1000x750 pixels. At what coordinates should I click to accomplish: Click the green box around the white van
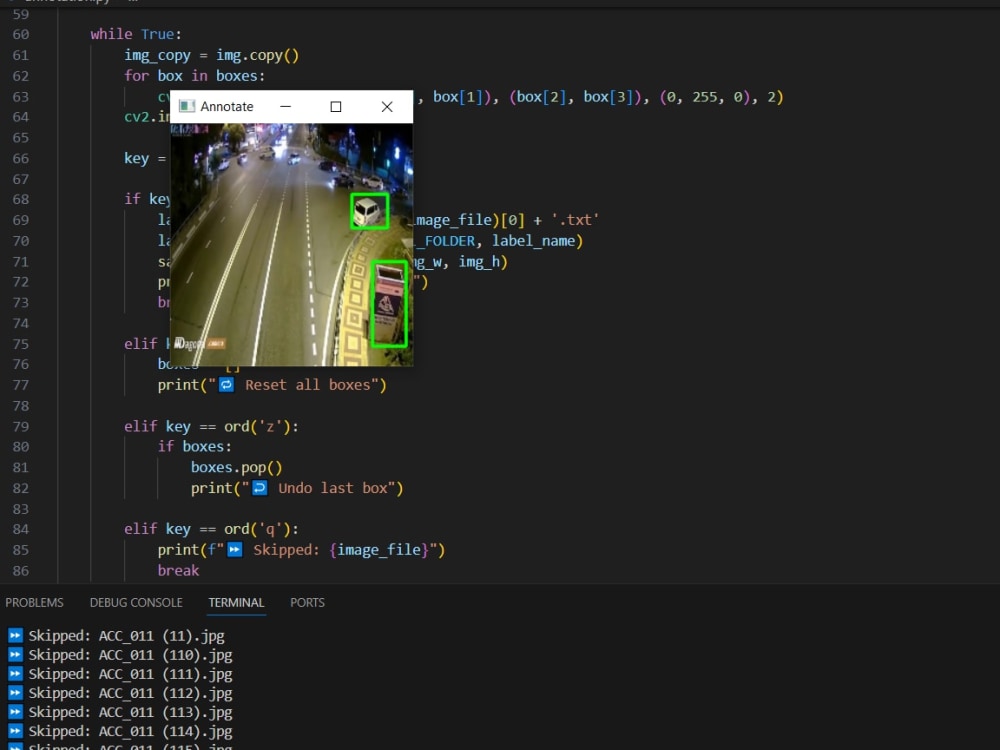pos(369,211)
